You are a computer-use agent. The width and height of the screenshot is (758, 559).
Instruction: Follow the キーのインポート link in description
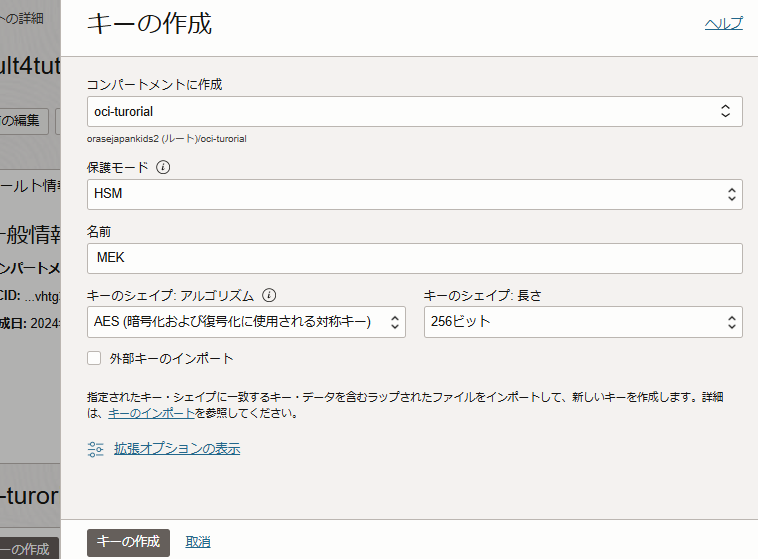tap(151, 413)
